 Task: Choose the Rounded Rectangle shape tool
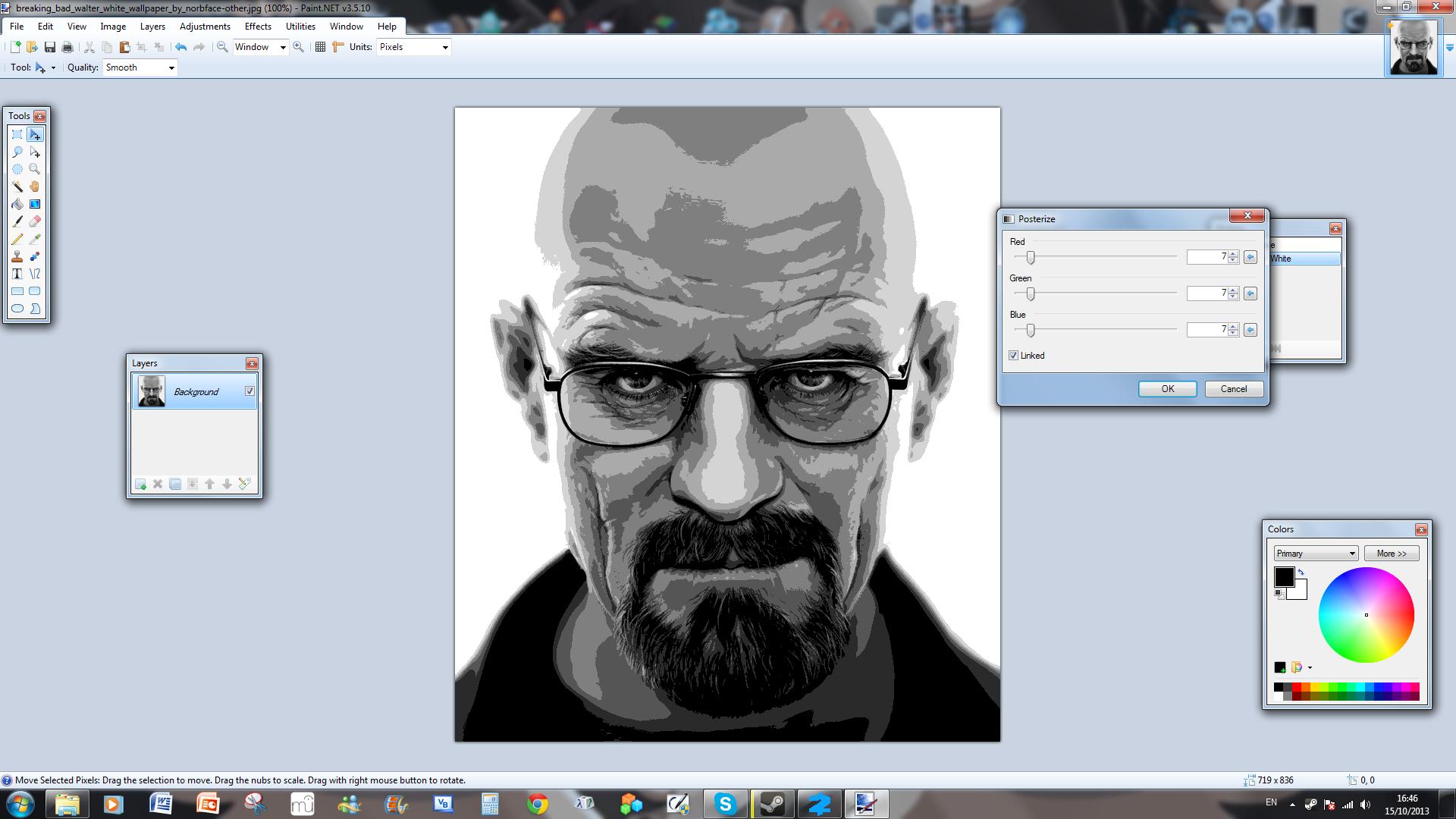click(35, 291)
